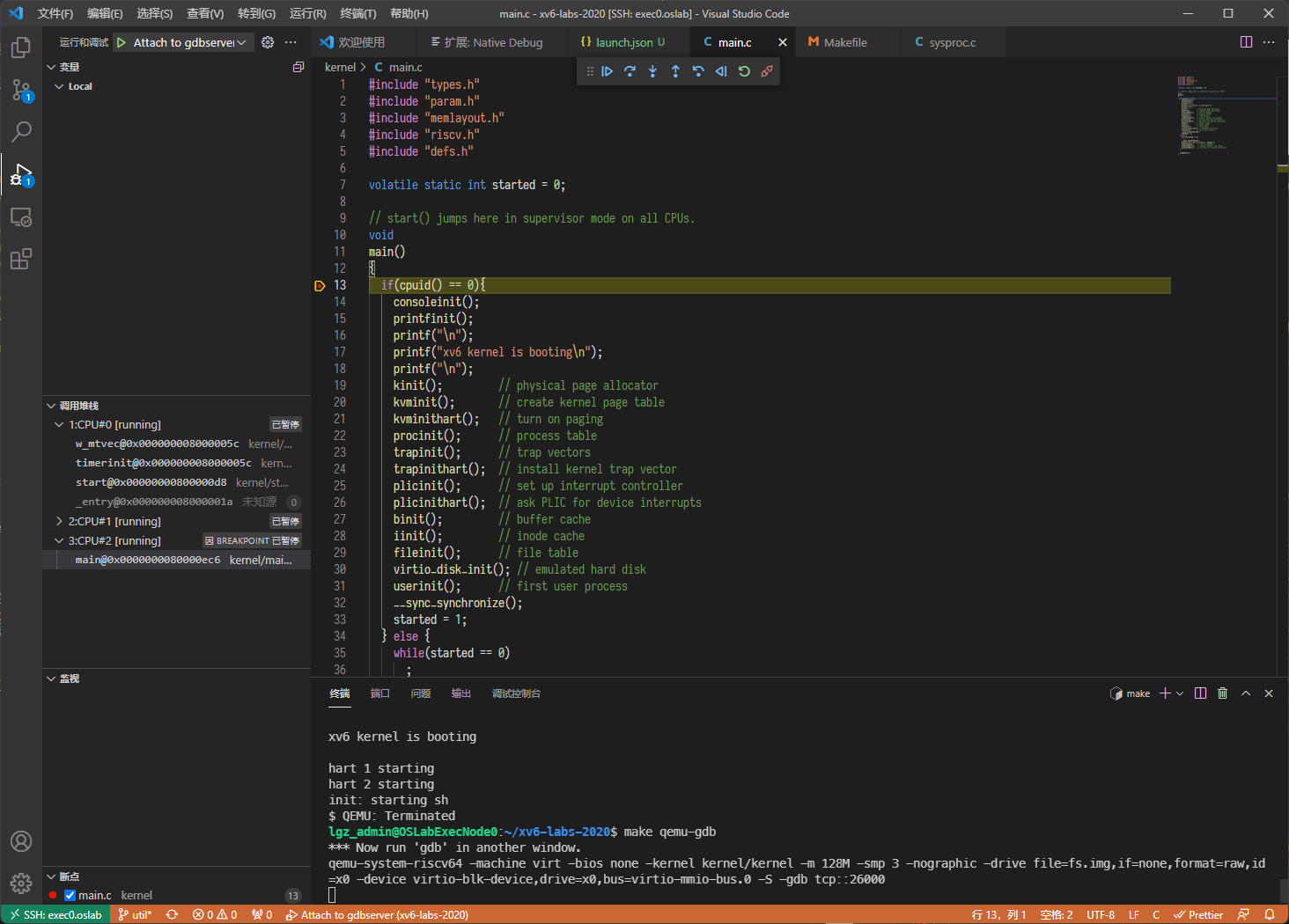Collapse the Local variables section

point(59,86)
